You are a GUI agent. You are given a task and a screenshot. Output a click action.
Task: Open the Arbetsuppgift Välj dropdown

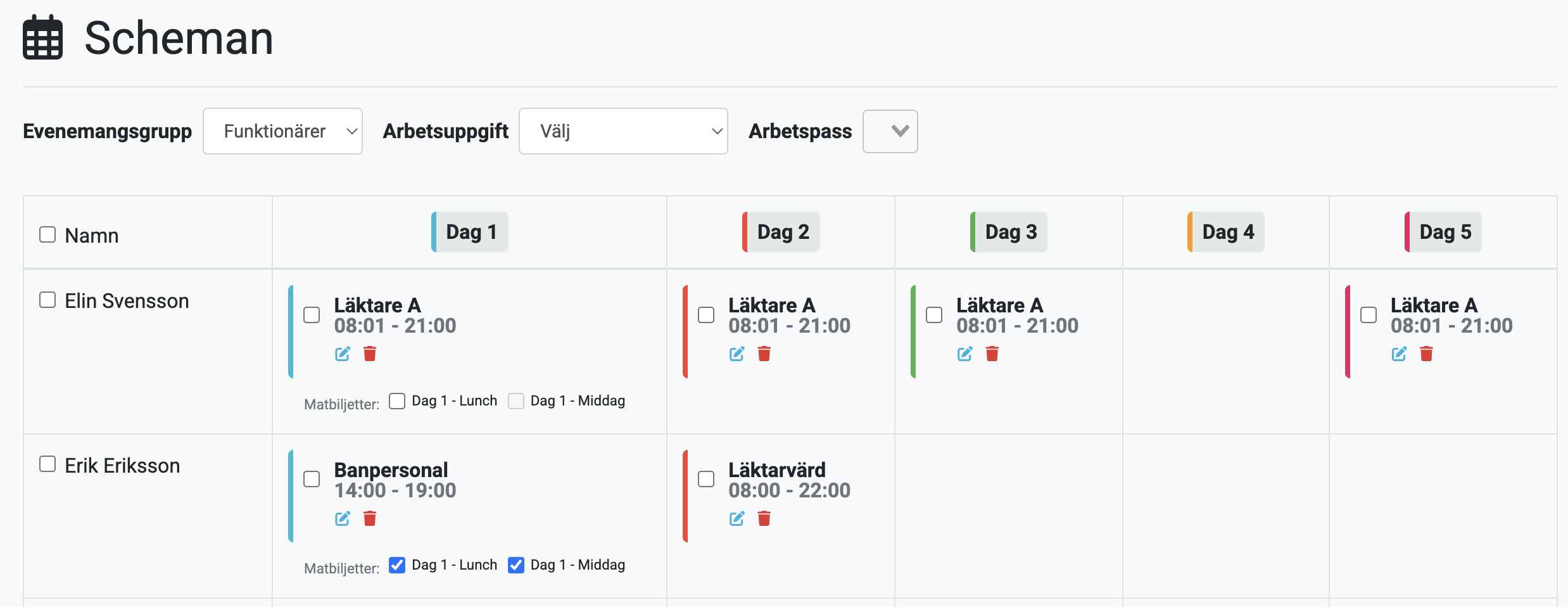623,131
